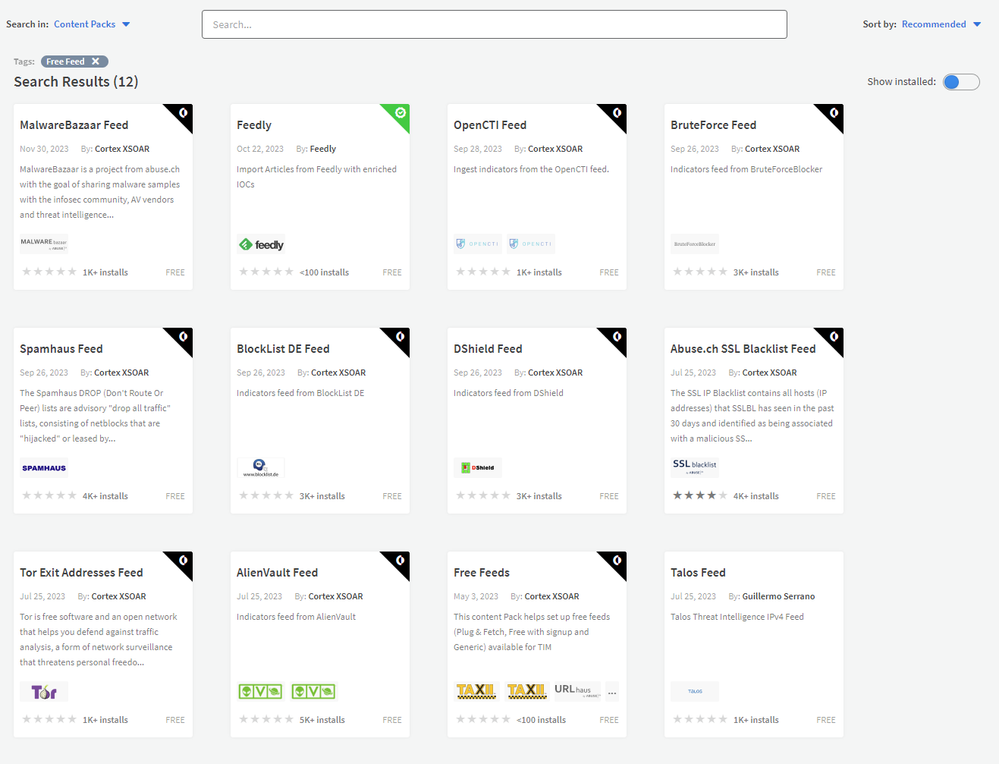
Task: Click the certified badge on Spamhaus Feed card
Action: click(x=183, y=337)
